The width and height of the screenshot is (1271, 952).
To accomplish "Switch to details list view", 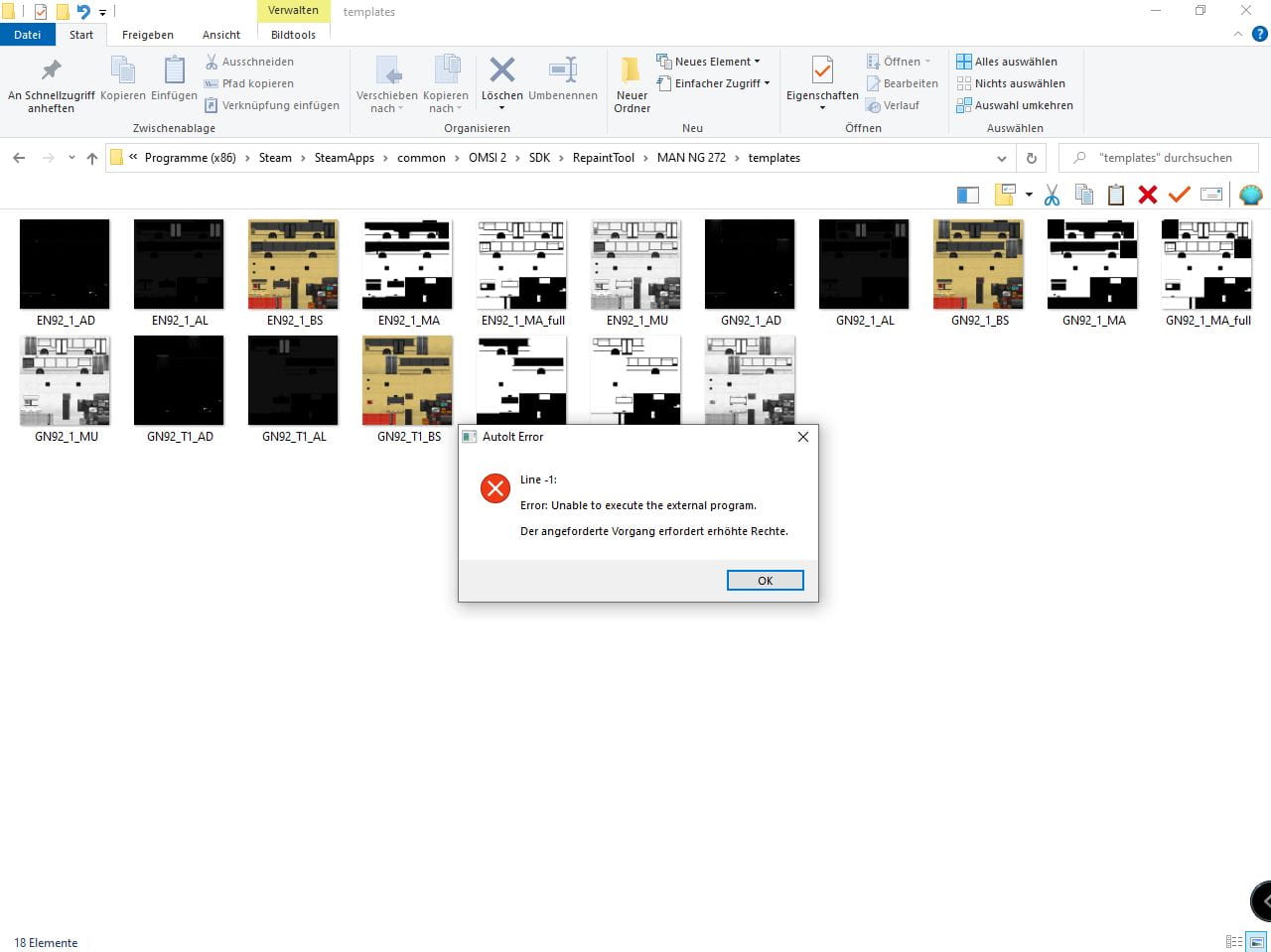I will [1234, 942].
